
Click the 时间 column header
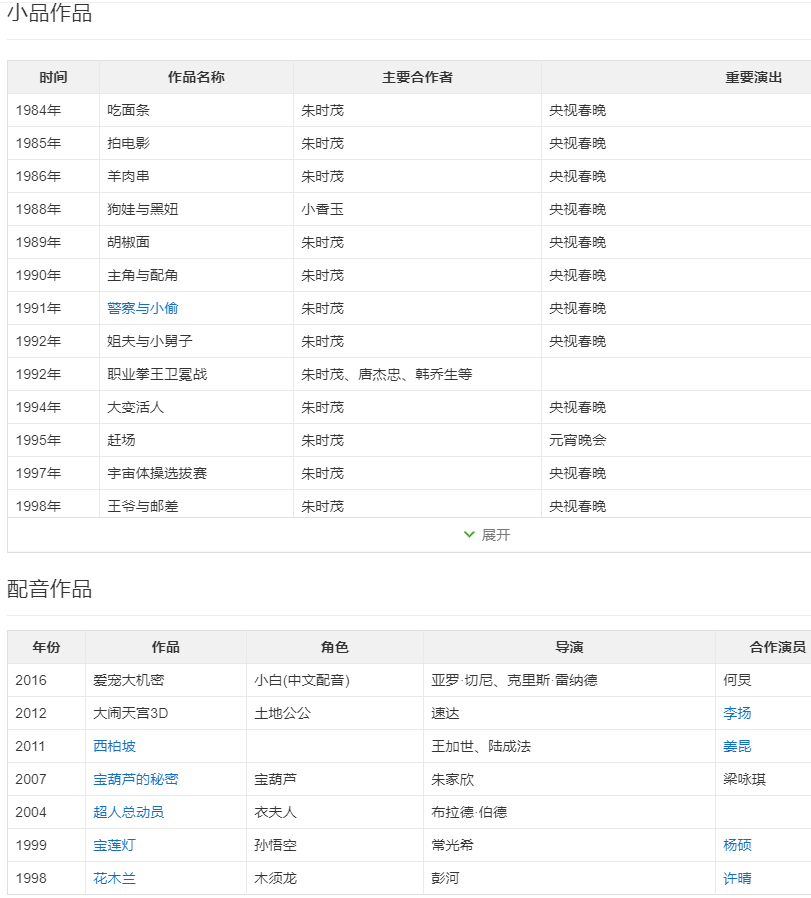54,77
